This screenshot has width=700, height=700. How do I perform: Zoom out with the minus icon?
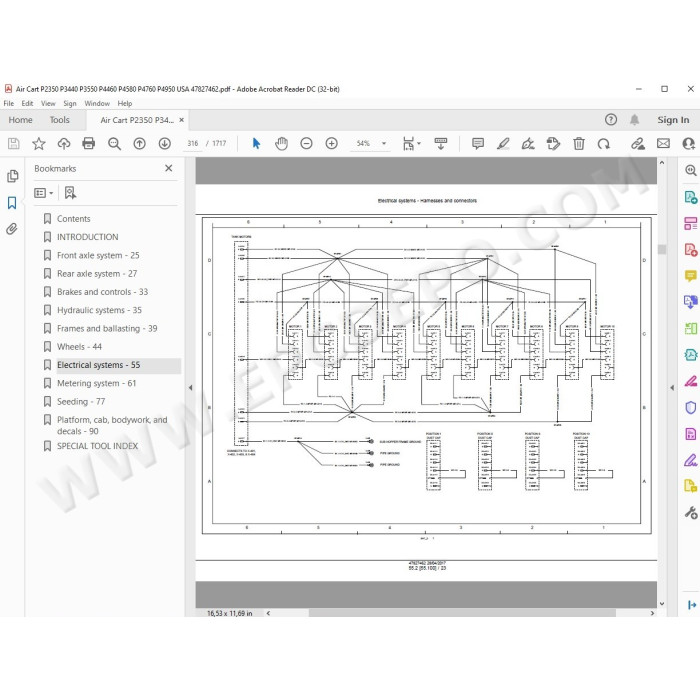[306, 143]
